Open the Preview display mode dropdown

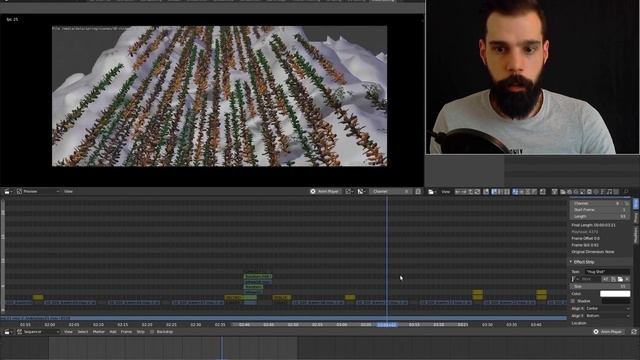(39, 191)
